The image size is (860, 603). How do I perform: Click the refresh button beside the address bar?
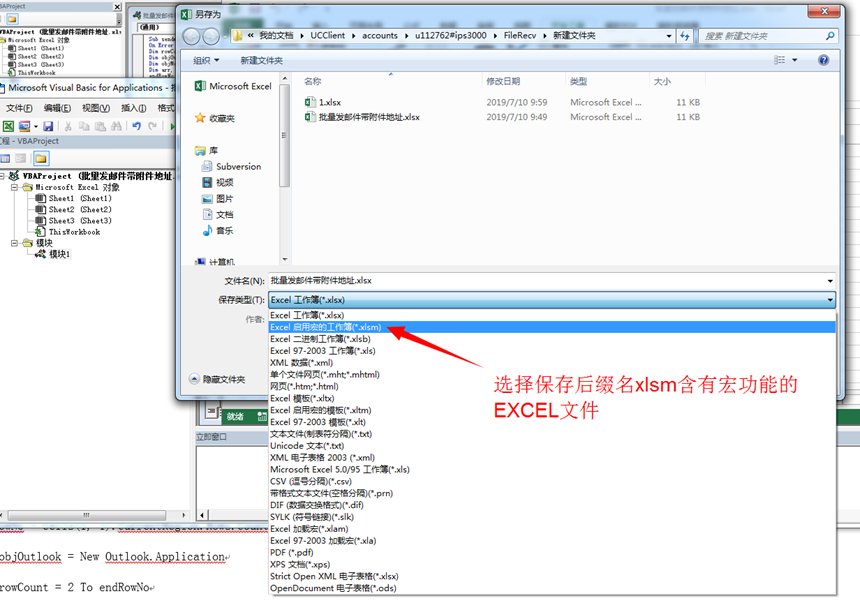click(684, 36)
